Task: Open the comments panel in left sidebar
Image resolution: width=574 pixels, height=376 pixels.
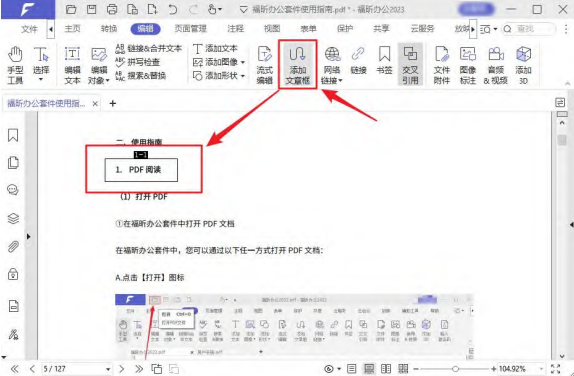Action: point(13,190)
